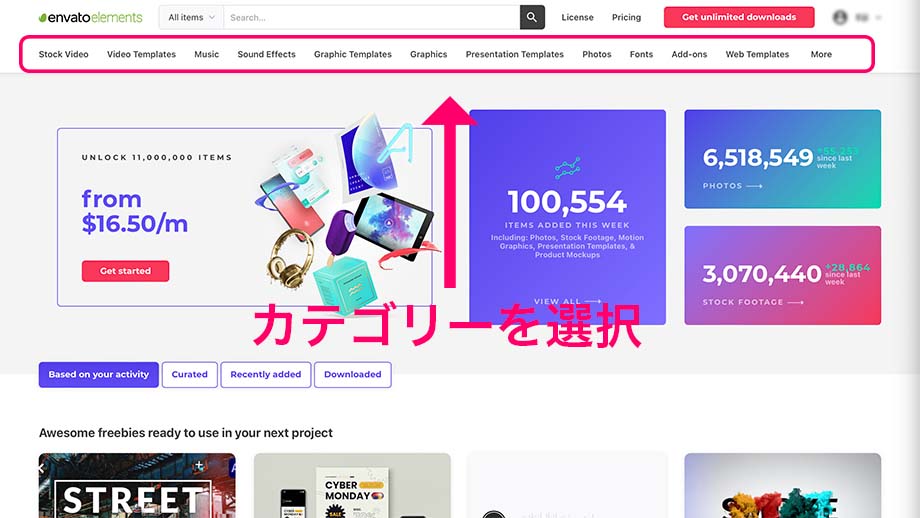Open the 3,070,440 Stock Footage card
920x518 pixels.
click(783, 275)
